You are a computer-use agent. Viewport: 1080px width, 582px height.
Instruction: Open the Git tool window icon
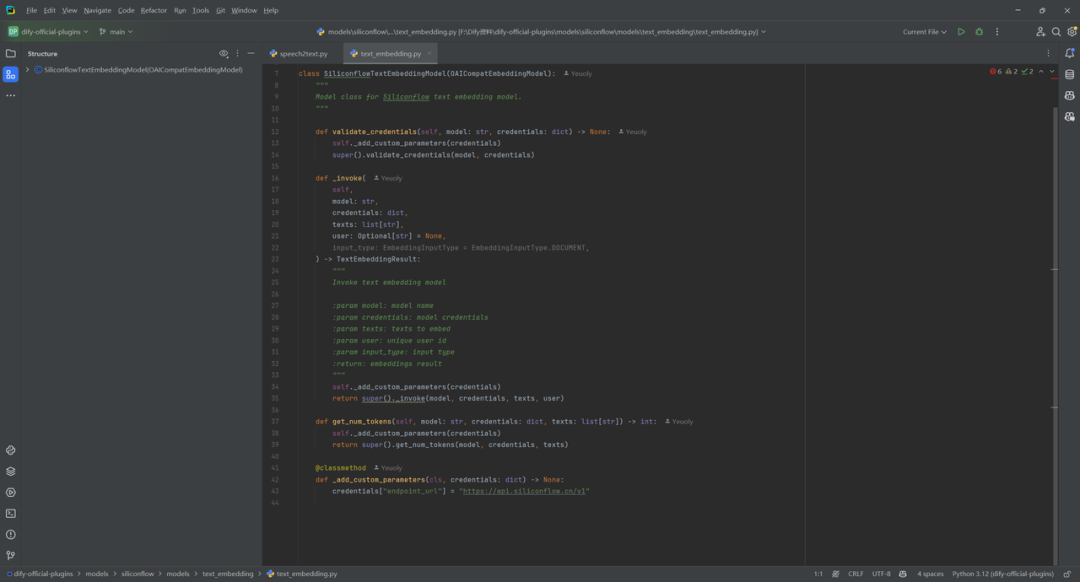point(10,555)
